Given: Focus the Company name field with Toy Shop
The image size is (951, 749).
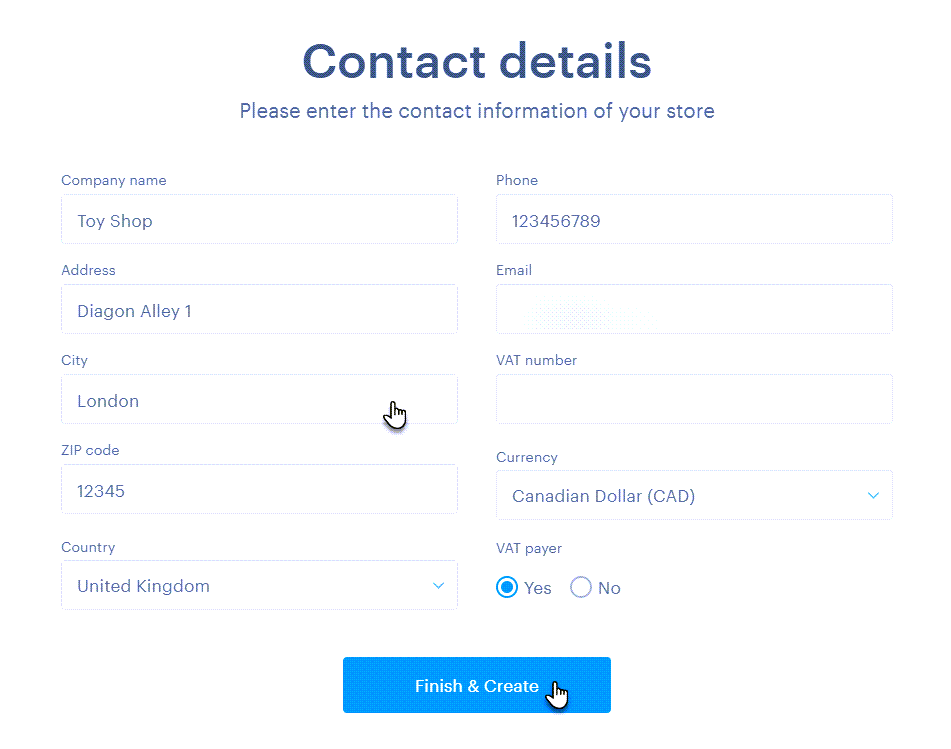Looking at the screenshot, I should click(x=259, y=220).
